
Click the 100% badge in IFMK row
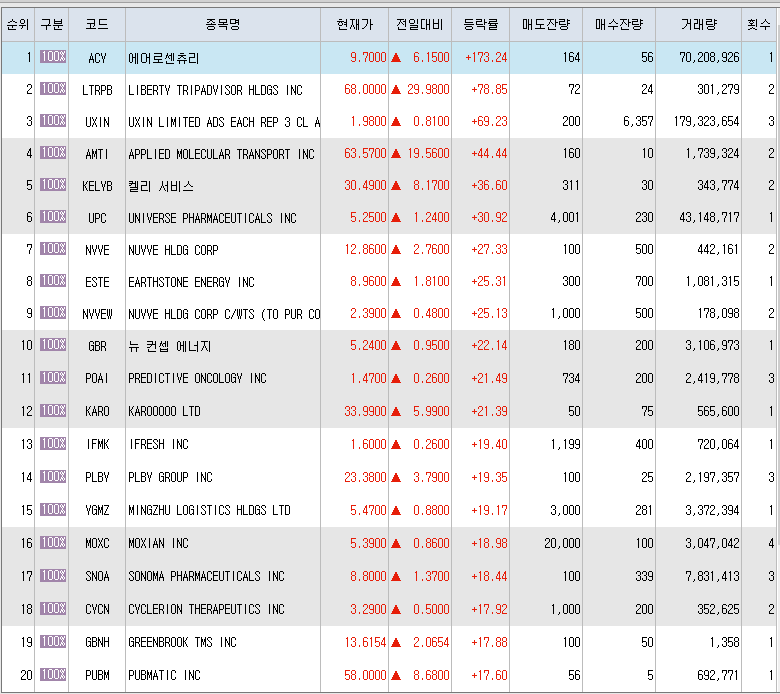[53, 444]
